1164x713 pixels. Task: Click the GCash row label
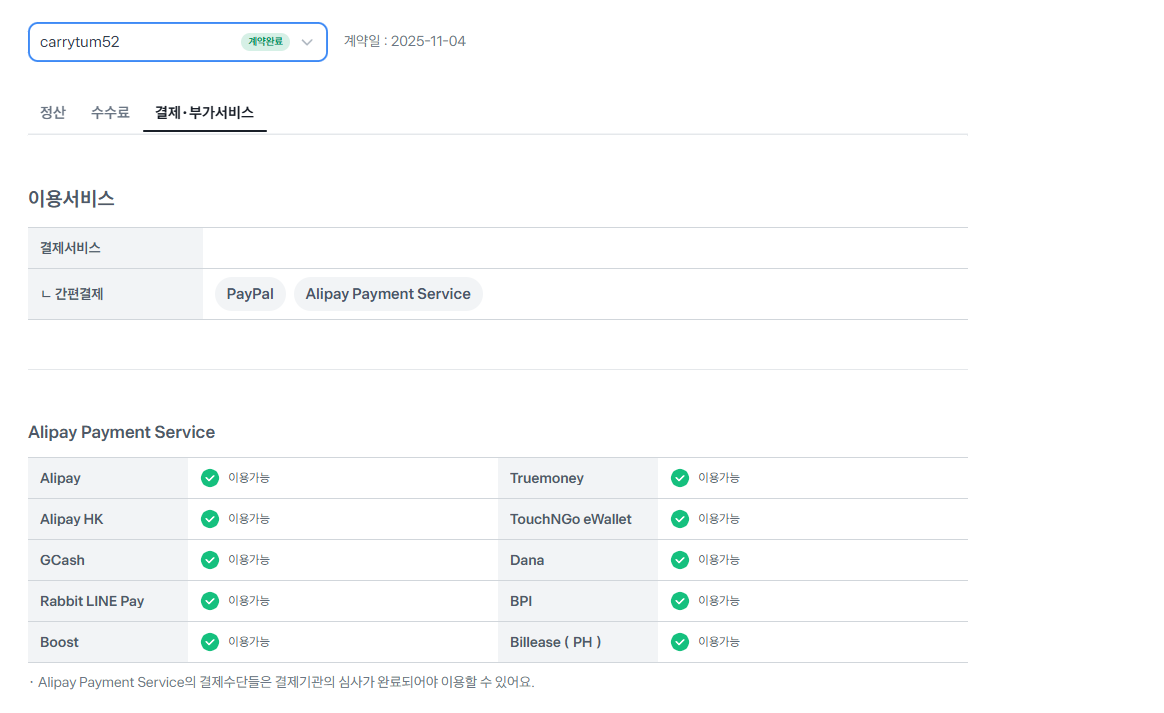(x=62, y=560)
